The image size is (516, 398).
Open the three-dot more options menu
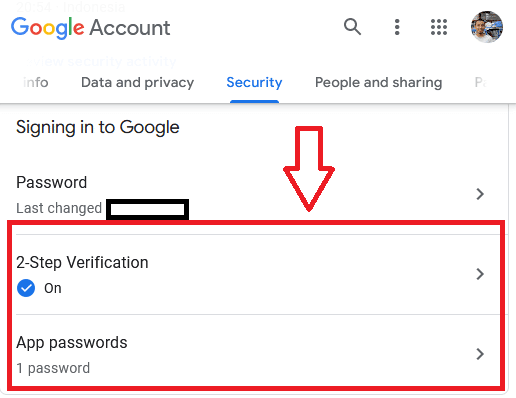click(397, 27)
